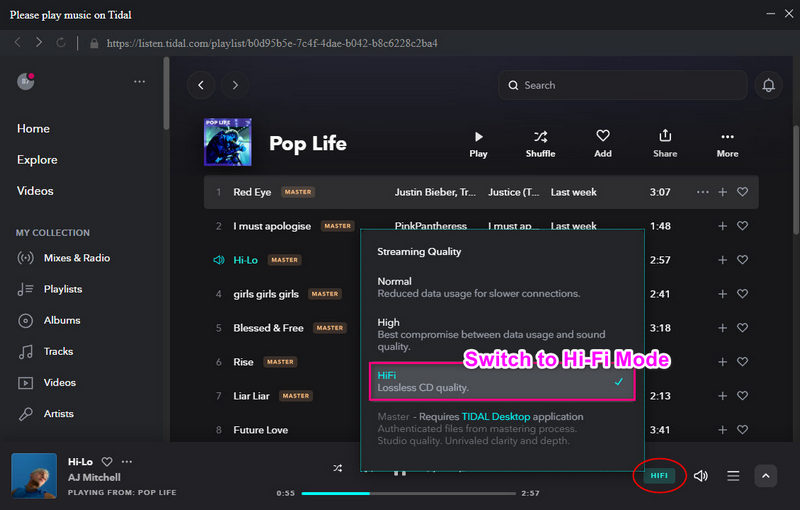Add Rise track with plus icon
Image resolution: width=800 pixels, height=510 pixels.
pyautogui.click(x=722, y=362)
